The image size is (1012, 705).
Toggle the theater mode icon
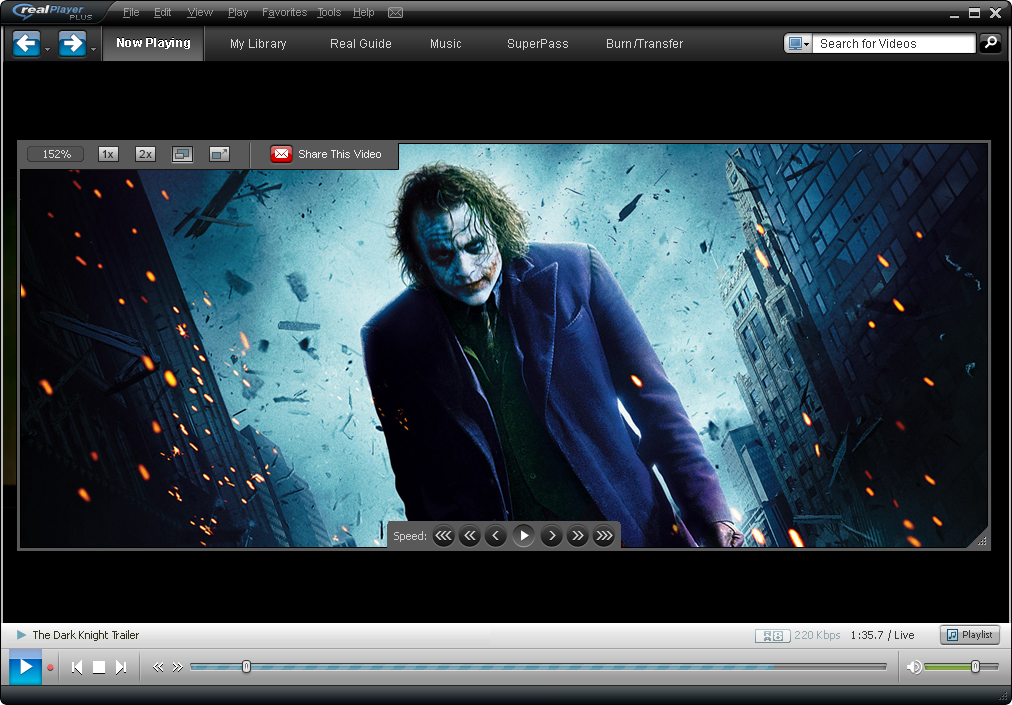182,154
